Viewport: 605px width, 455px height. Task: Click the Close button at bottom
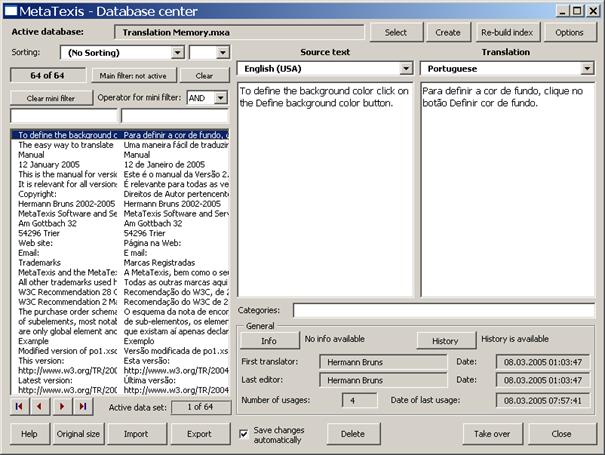coord(561,434)
